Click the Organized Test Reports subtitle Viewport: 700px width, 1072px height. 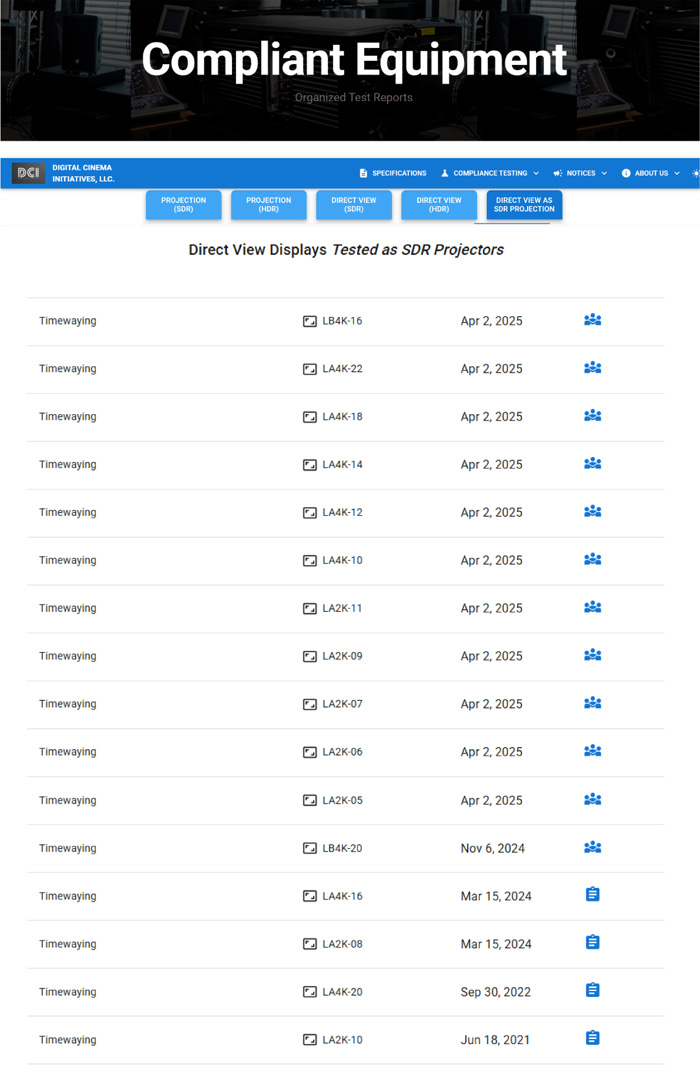(x=353, y=97)
